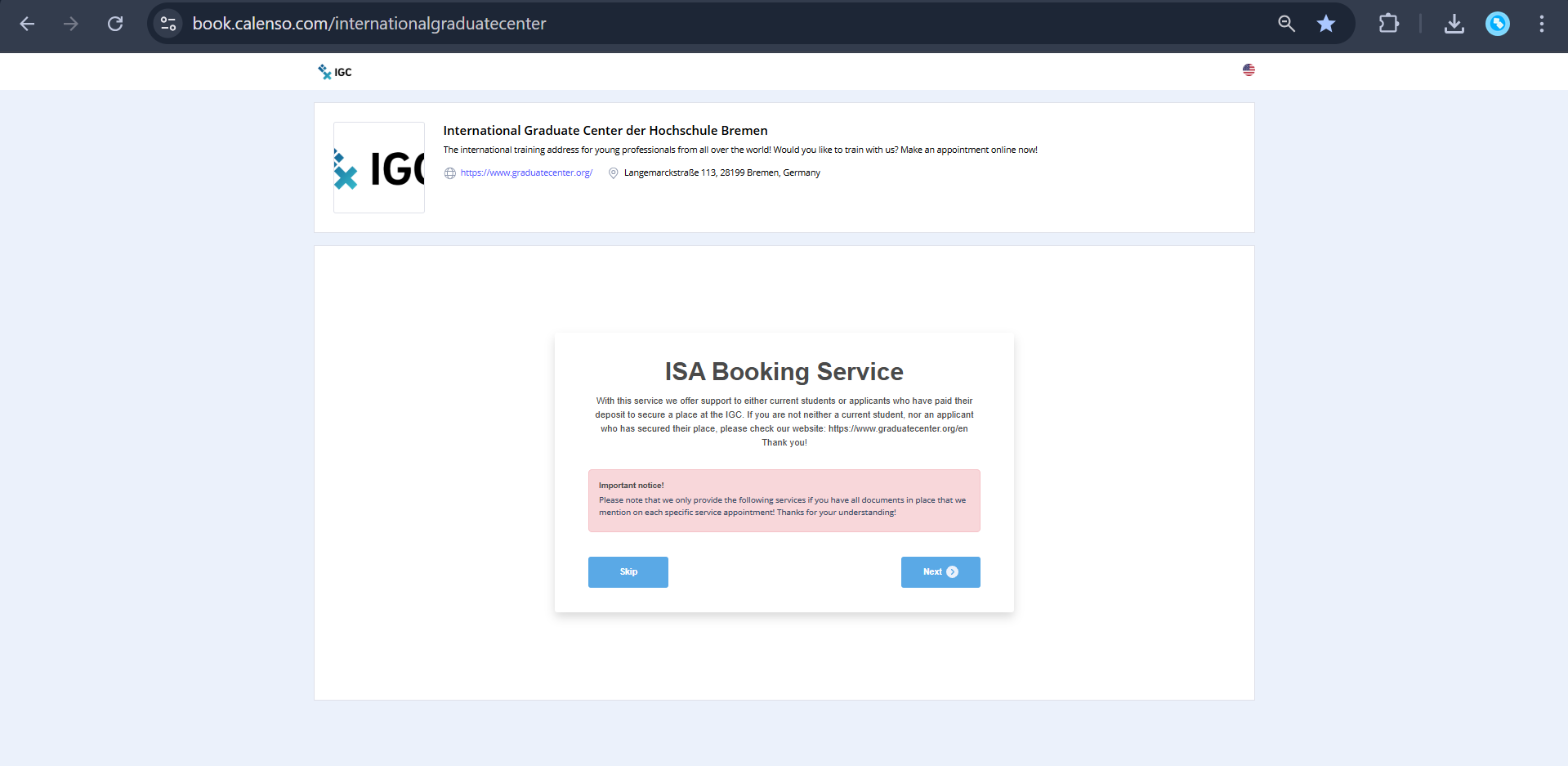Click the back navigation arrow
1568x766 pixels.
tap(27, 24)
